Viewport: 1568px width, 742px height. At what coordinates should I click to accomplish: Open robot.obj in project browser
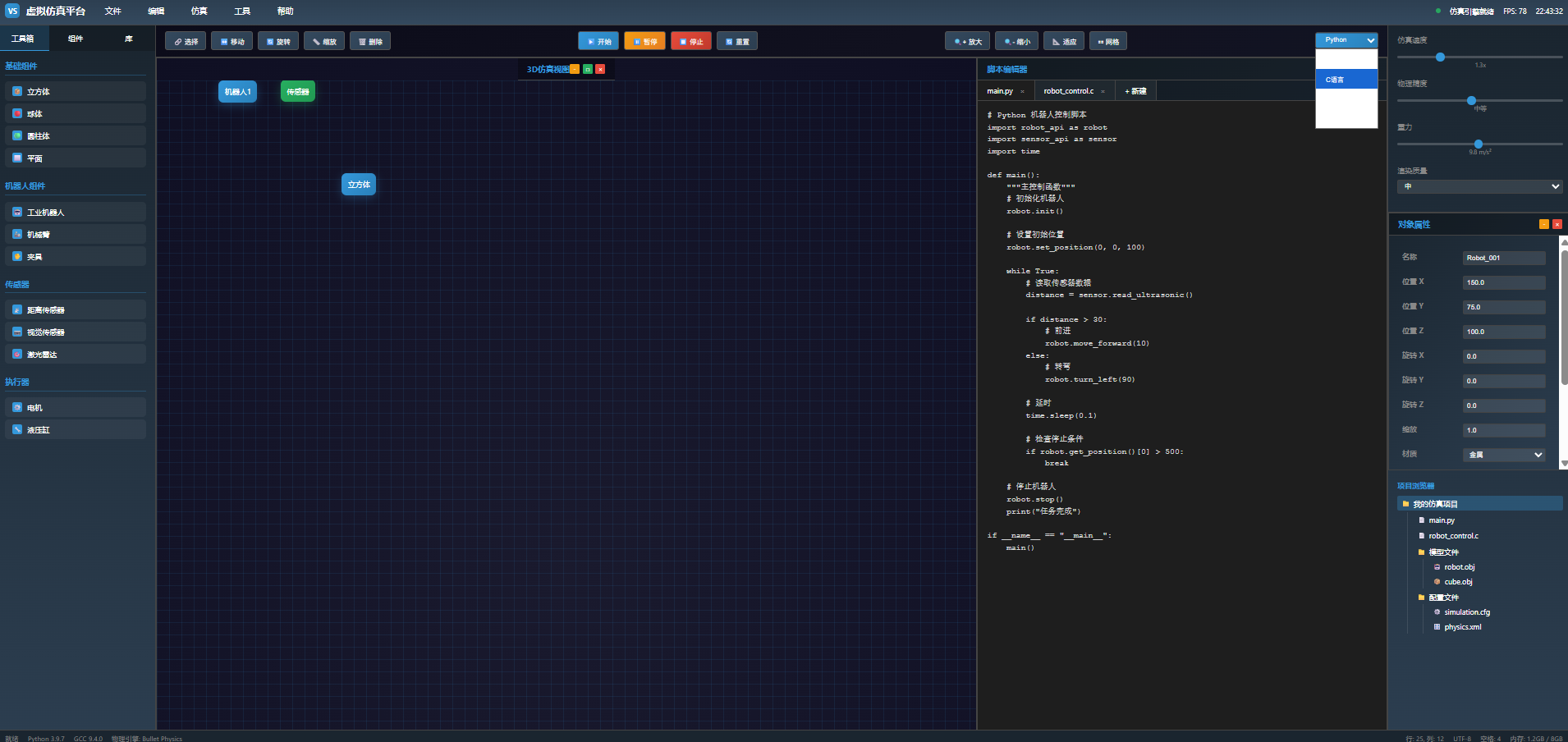1459,567
